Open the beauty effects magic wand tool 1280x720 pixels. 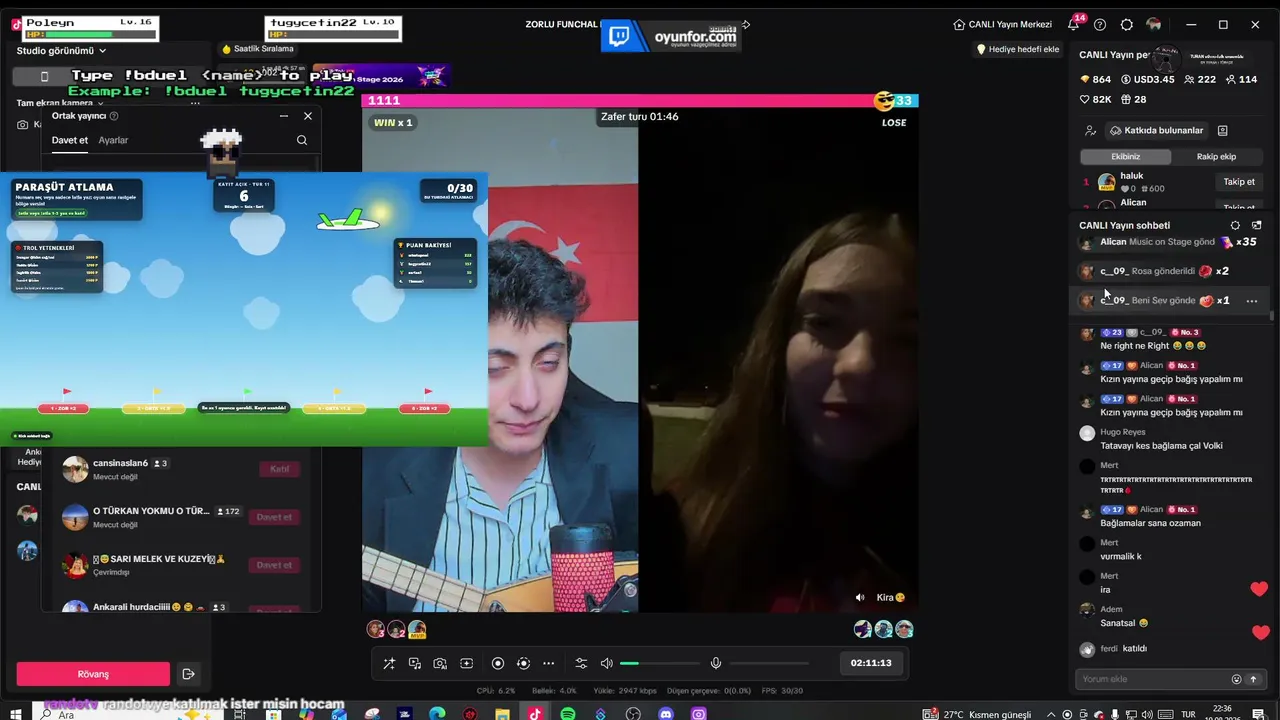click(389, 663)
